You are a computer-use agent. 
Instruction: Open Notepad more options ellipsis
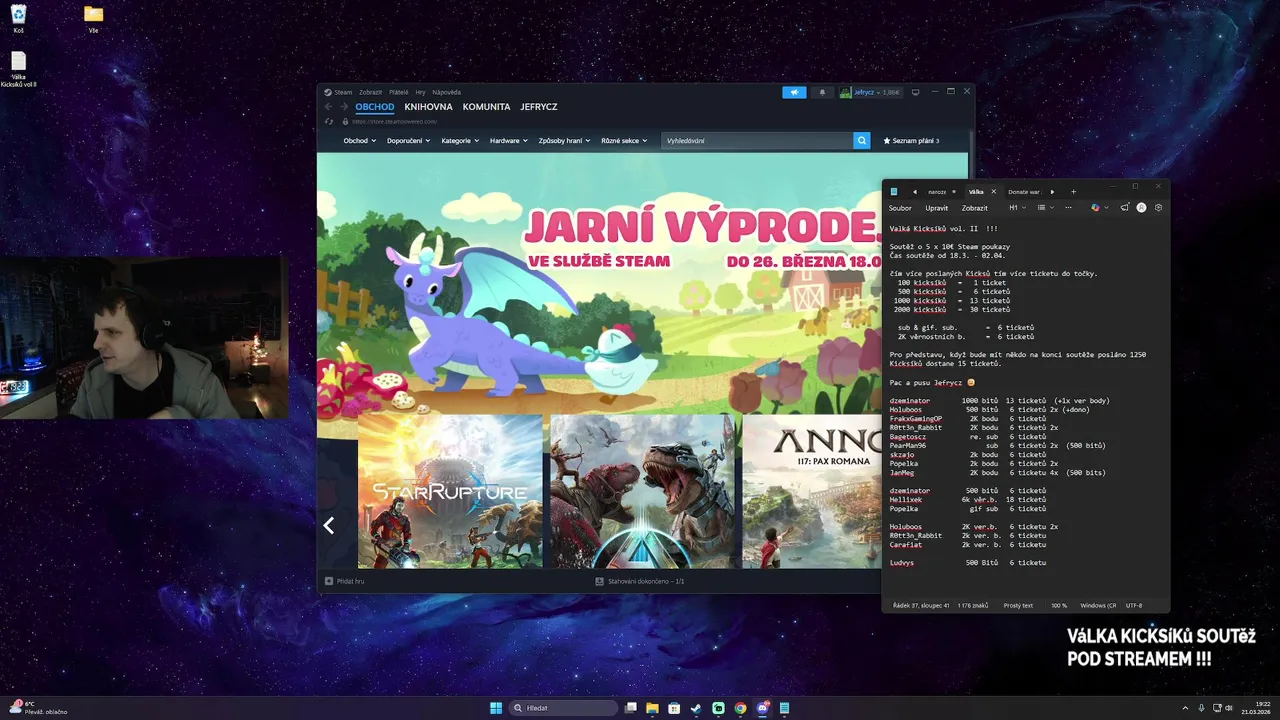1068,208
